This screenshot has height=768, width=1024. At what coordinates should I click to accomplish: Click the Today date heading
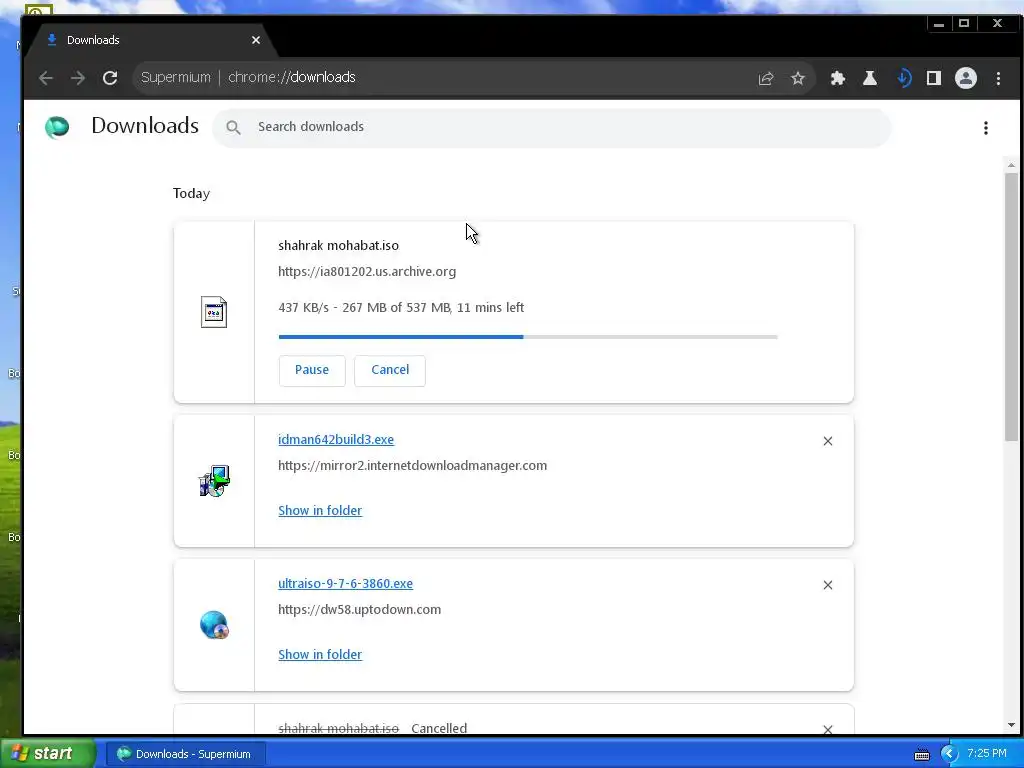[191, 194]
